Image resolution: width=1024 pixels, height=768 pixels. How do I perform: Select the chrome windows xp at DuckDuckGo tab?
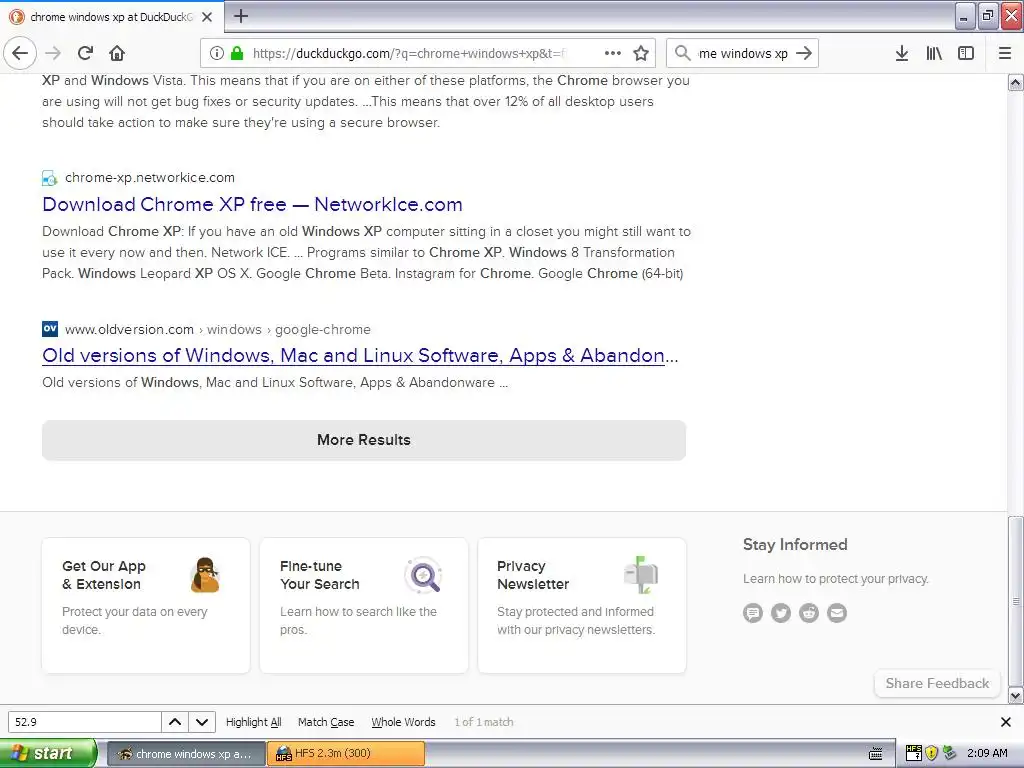[x=112, y=17]
